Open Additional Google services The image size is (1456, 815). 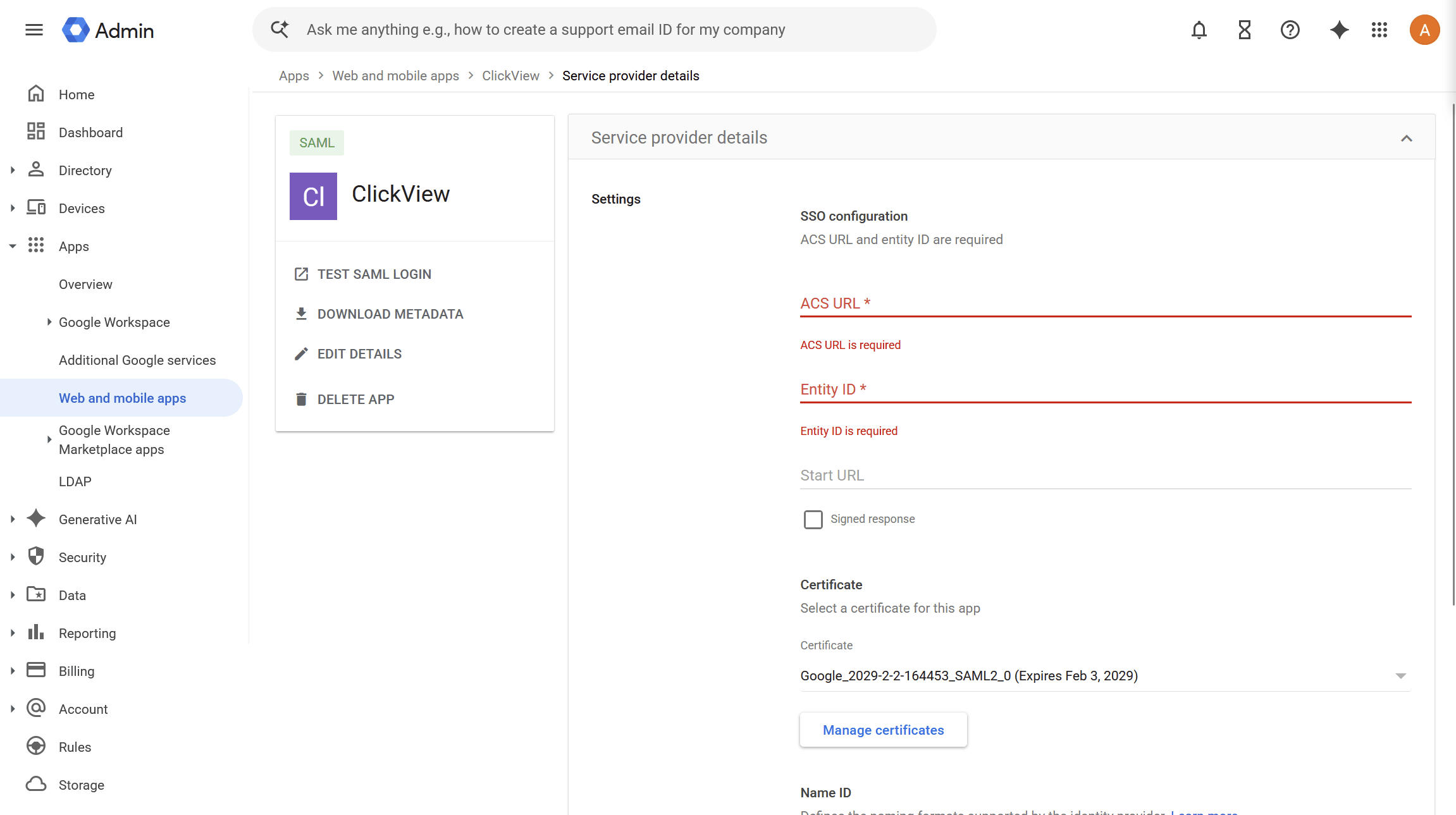pyautogui.click(x=137, y=360)
